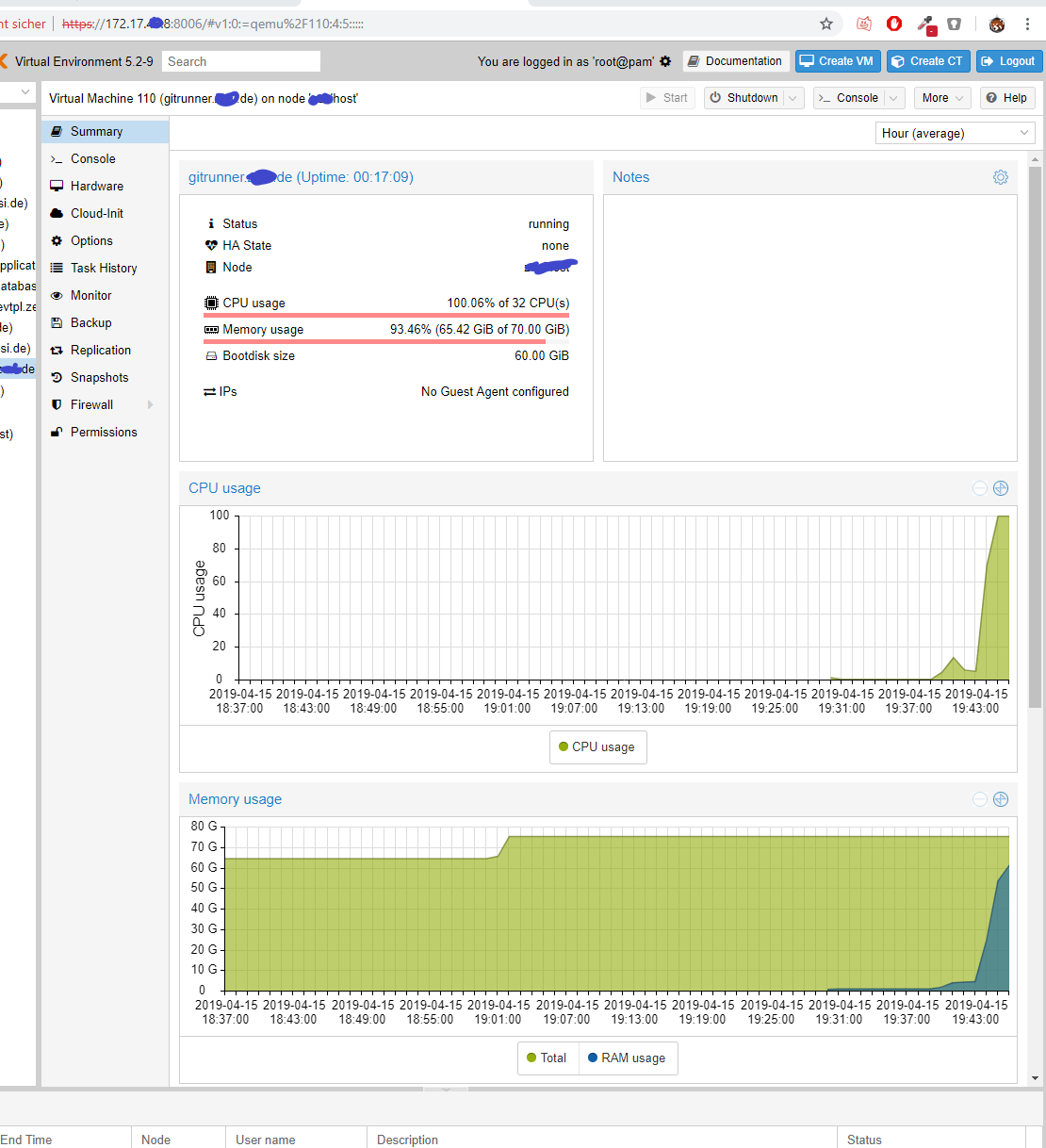This screenshot has width=1046, height=1148.
Task: Toggle Total series in memory legend
Action: (x=548, y=1058)
